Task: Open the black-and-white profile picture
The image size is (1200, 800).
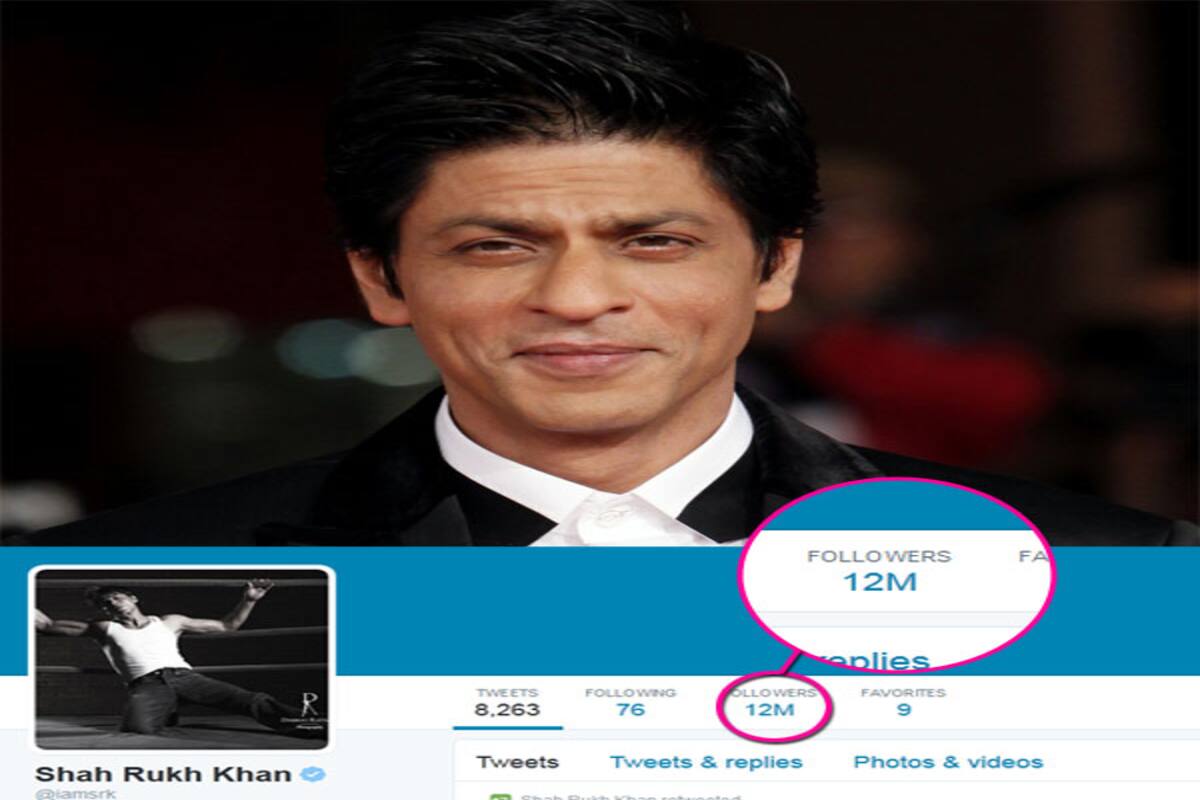Action: (182, 657)
